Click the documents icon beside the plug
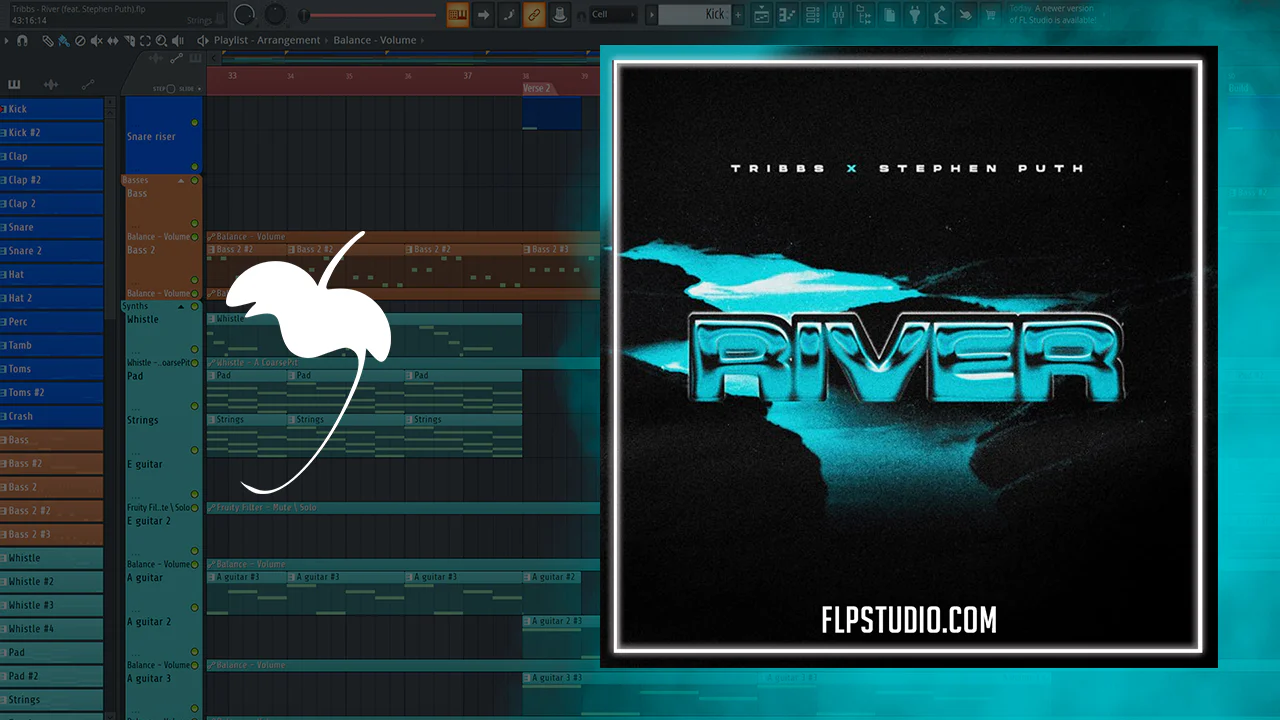This screenshot has width=1280, height=720. [x=889, y=14]
